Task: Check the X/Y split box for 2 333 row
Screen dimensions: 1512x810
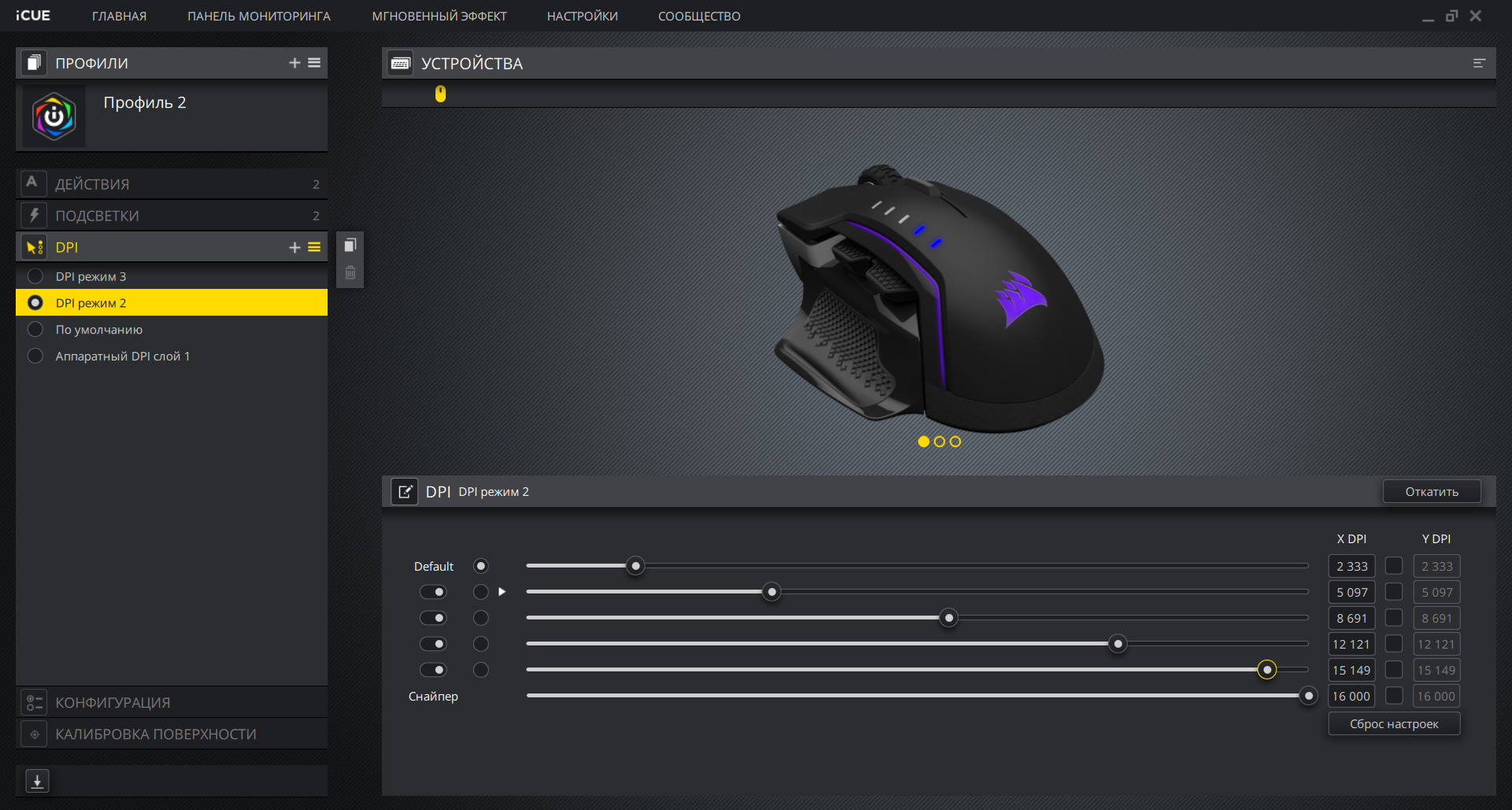Action: [x=1394, y=566]
